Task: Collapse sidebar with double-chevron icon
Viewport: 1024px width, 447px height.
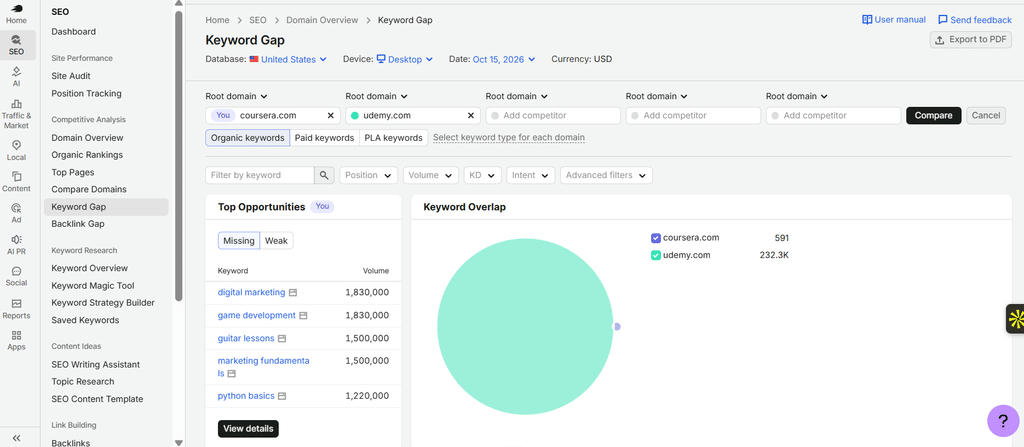Action: (x=17, y=438)
